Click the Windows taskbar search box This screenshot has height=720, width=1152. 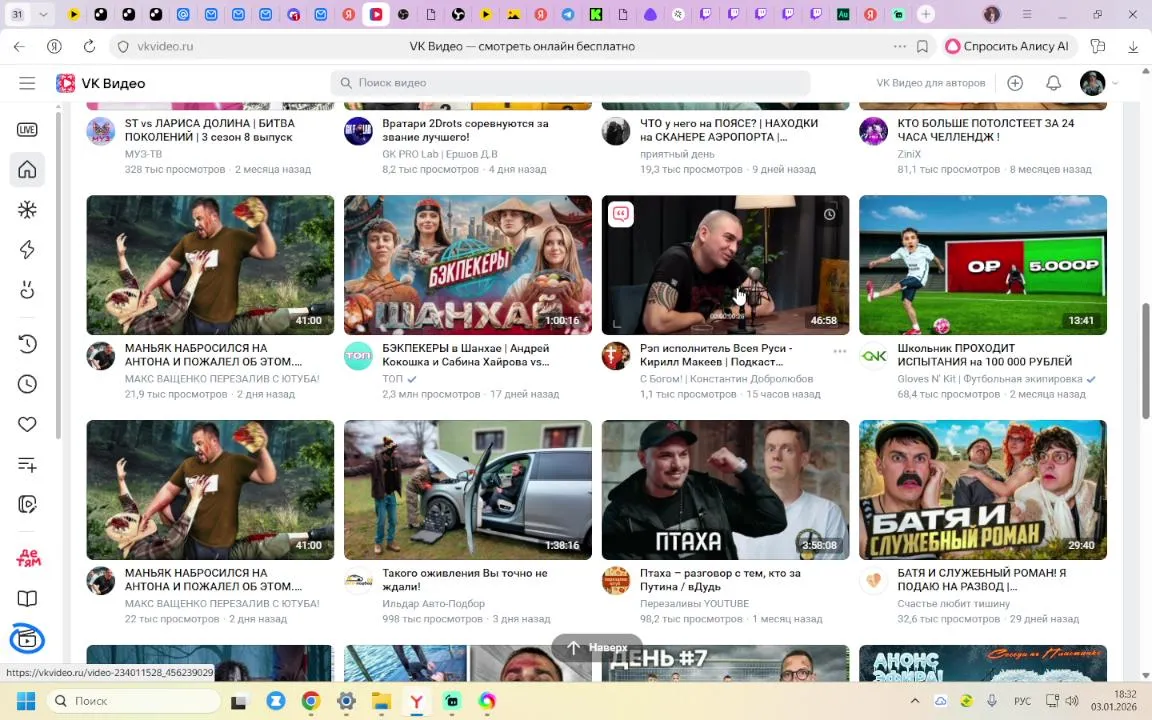pos(133,701)
